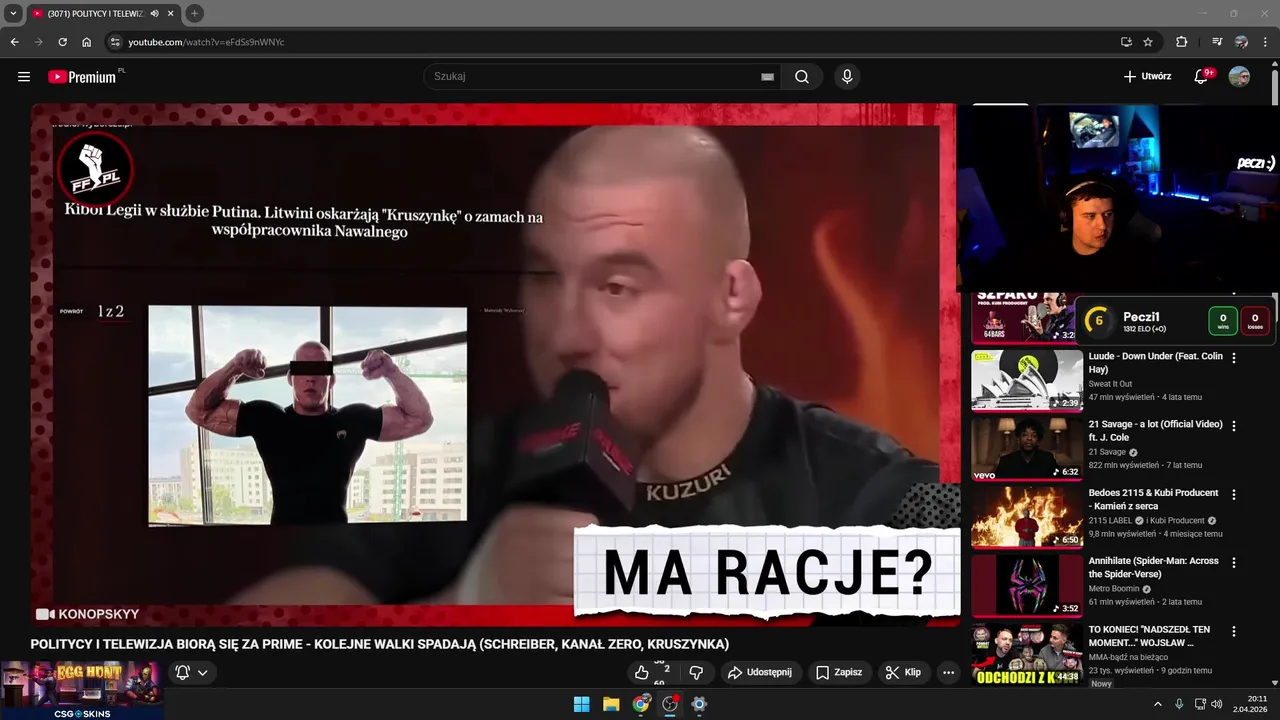Go forward in browser history
1280x720 pixels.
tap(38, 42)
